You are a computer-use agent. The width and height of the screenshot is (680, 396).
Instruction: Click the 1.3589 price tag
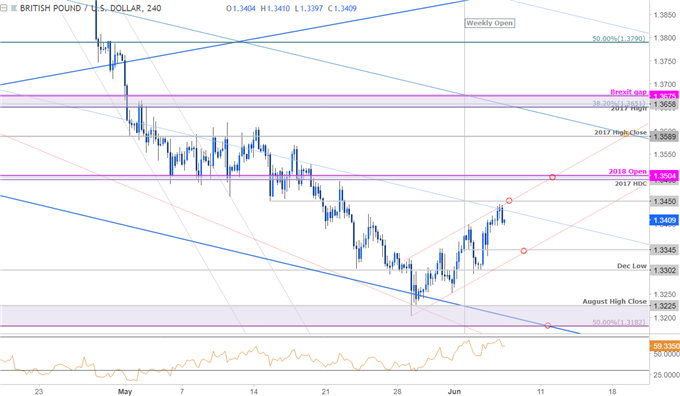pyautogui.click(x=665, y=137)
